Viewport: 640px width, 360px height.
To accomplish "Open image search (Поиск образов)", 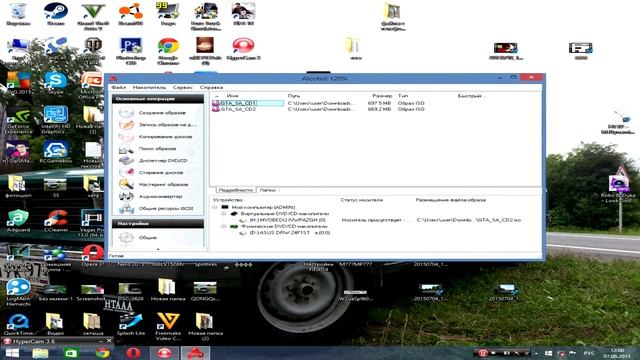I will coord(158,149).
